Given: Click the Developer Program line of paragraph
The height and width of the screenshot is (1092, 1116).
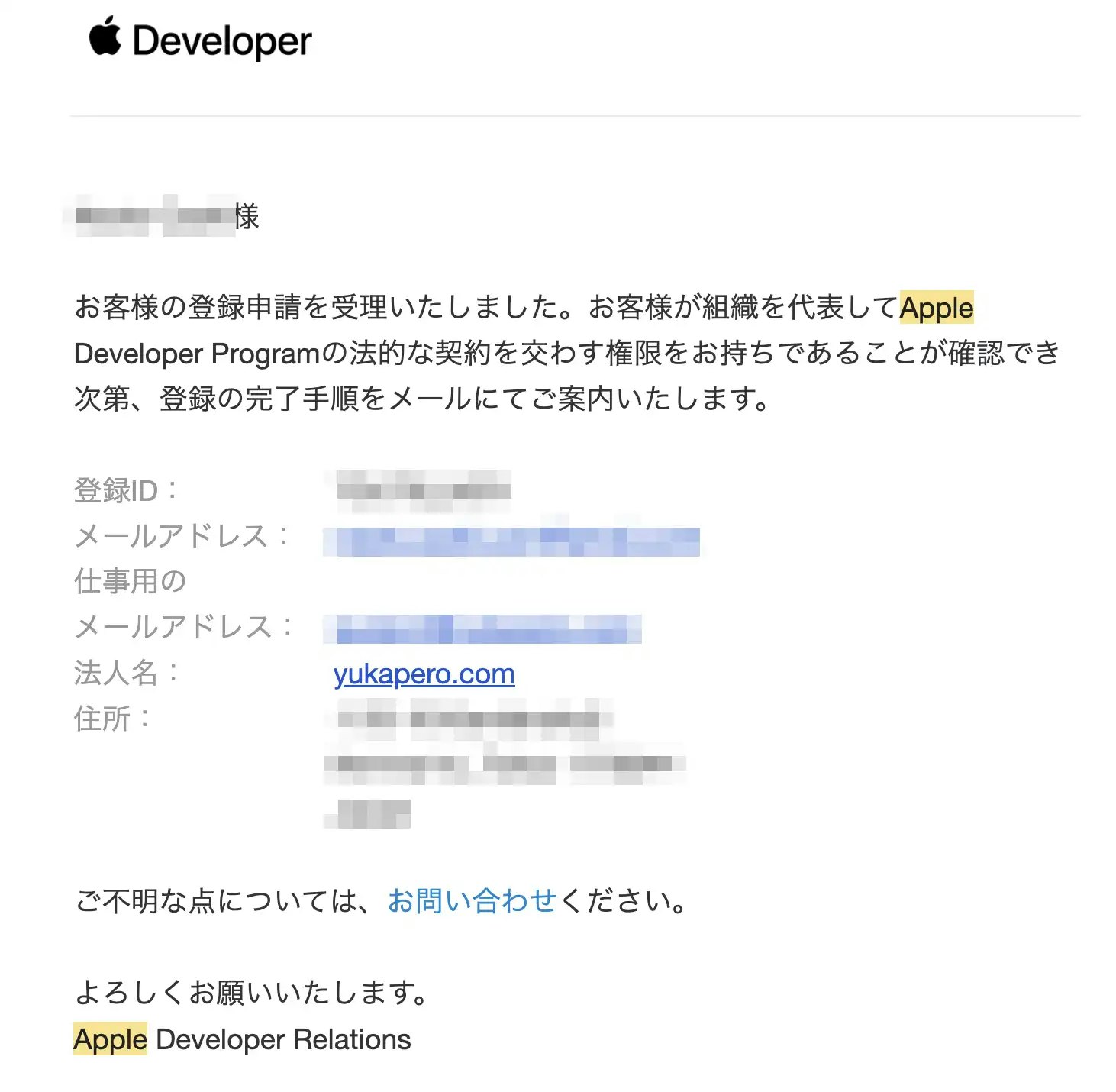Looking at the screenshot, I should (567, 354).
